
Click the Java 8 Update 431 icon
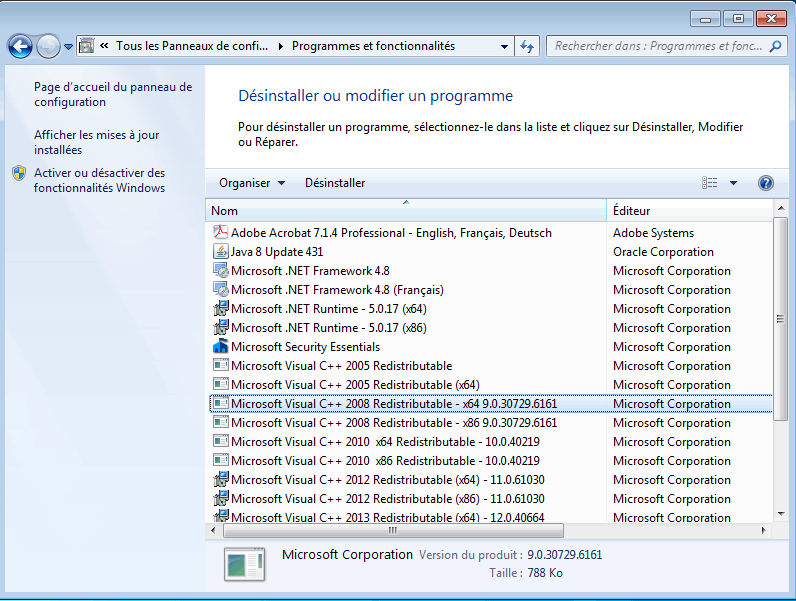(x=220, y=251)
